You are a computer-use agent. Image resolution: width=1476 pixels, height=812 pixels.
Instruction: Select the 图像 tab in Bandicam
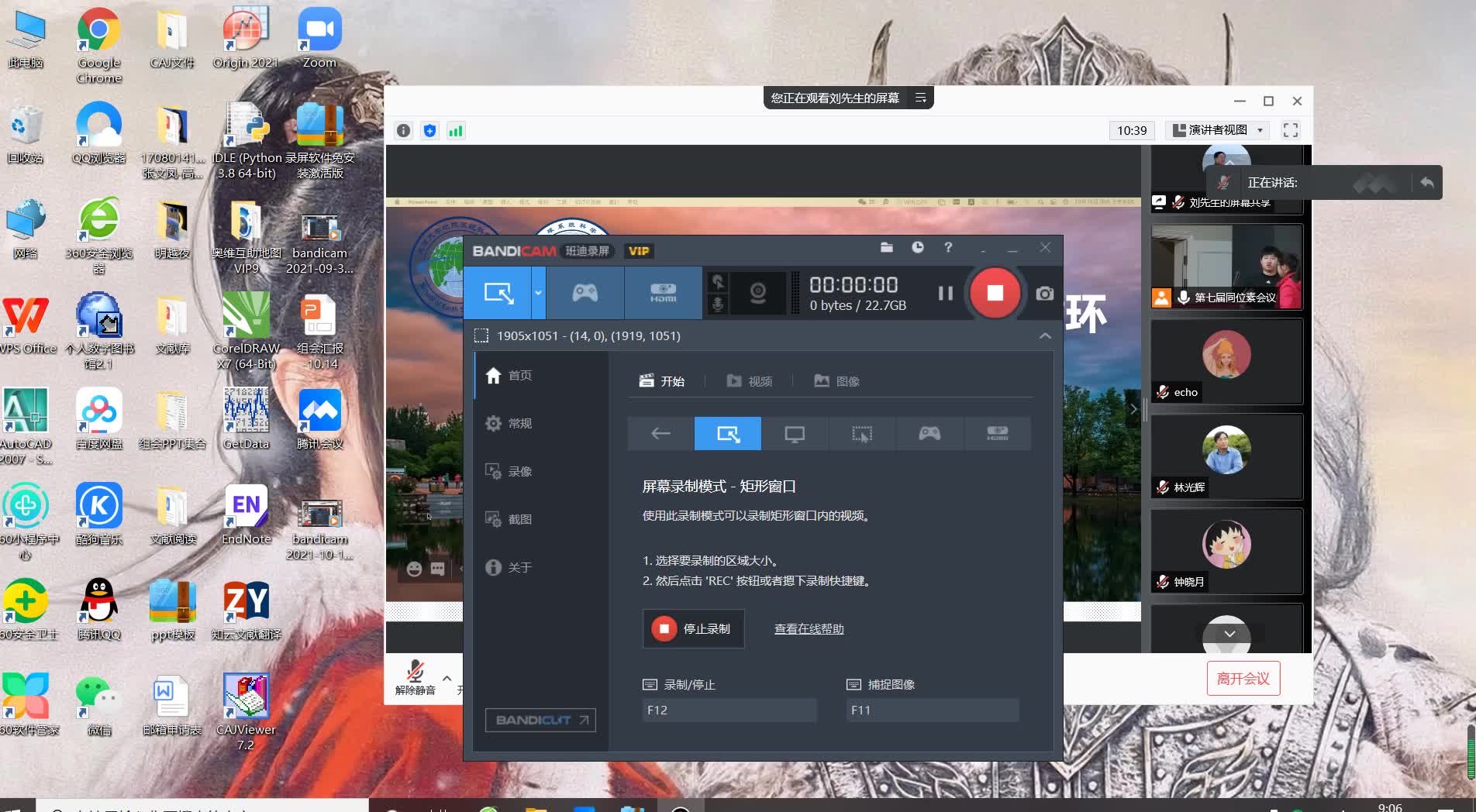(836, 381)
